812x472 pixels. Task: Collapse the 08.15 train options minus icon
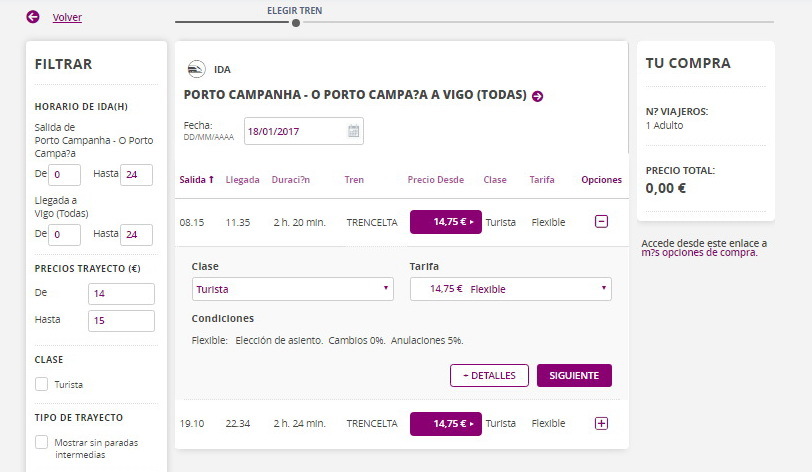tap(601, 222)
